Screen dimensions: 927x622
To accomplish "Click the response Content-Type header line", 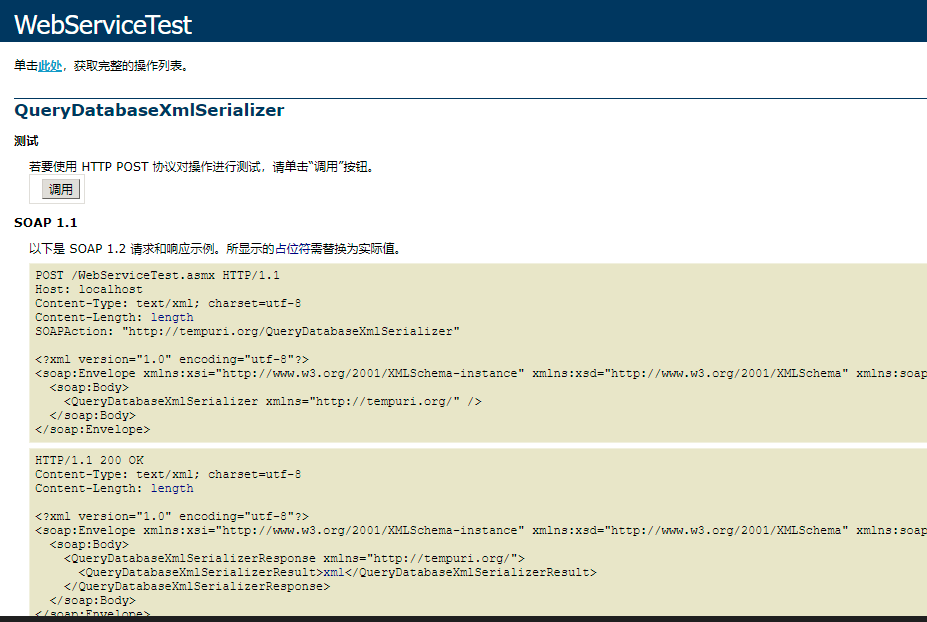I will (x=168, y=474).
